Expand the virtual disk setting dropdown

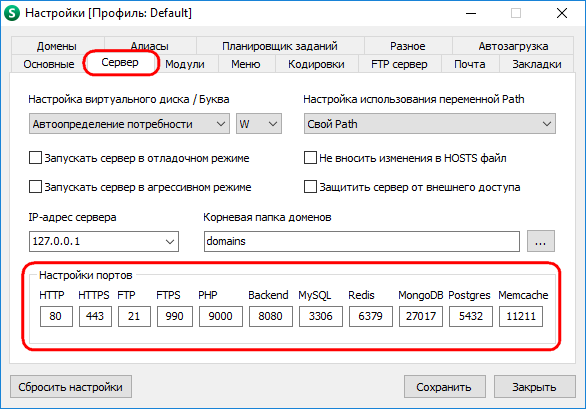tap(129, 124)
